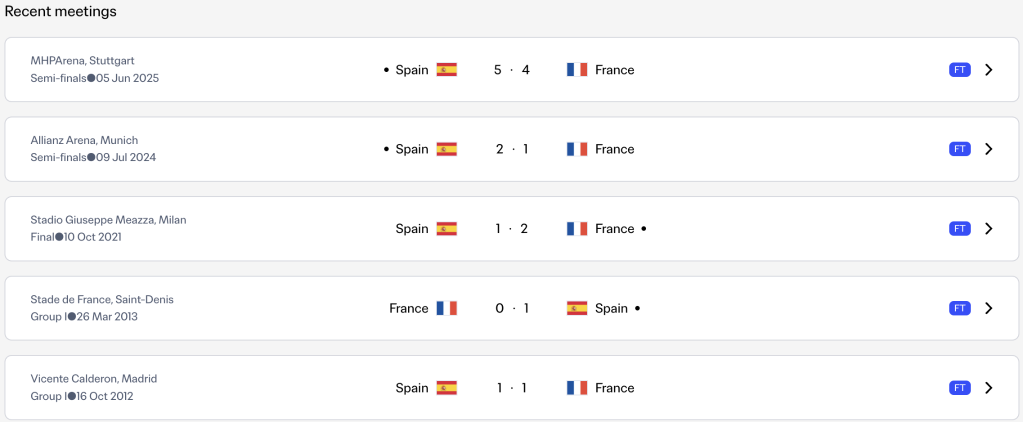
Task: Open Stade de France, Saint-Denis match card
Action: click(x=512, y=308)
